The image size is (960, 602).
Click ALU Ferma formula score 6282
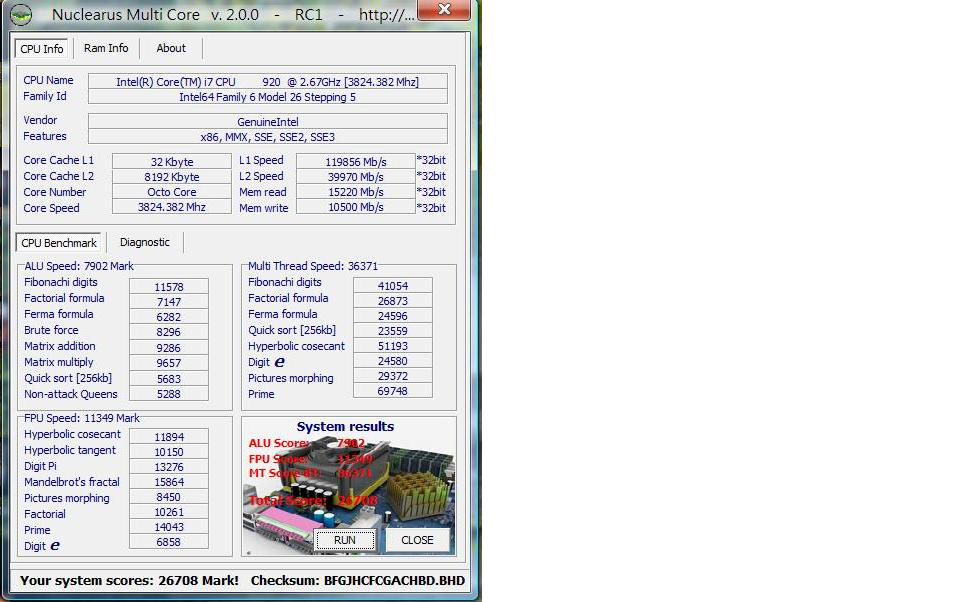(x=169, y=317)
